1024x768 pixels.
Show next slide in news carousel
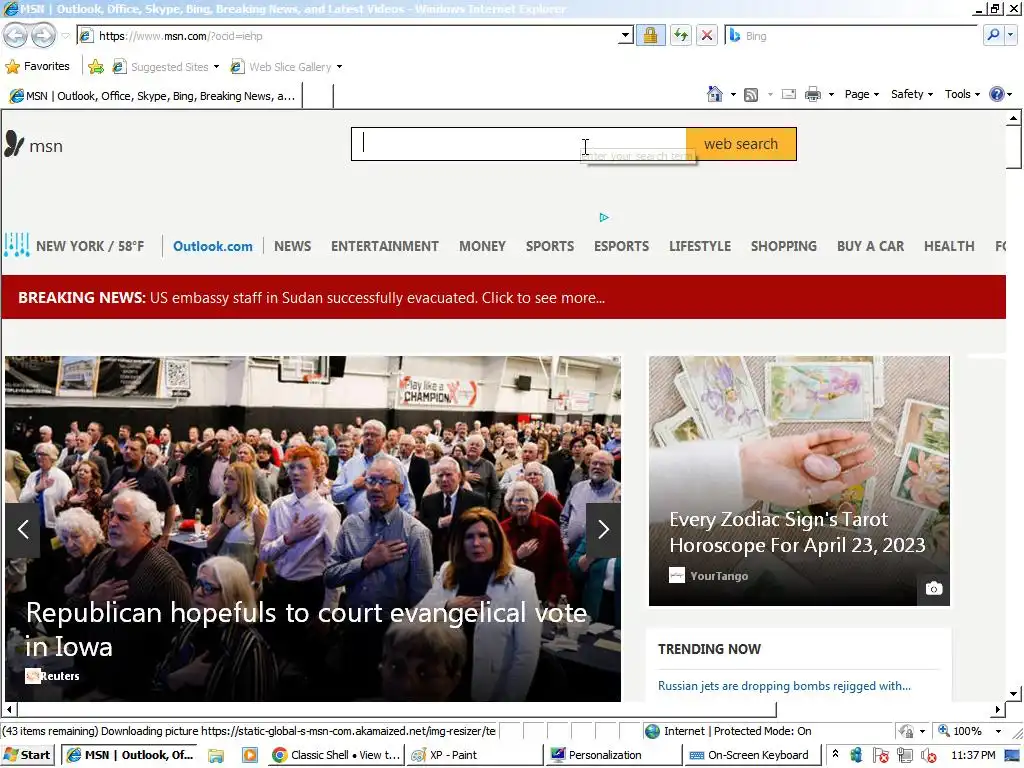pos(603,530)
